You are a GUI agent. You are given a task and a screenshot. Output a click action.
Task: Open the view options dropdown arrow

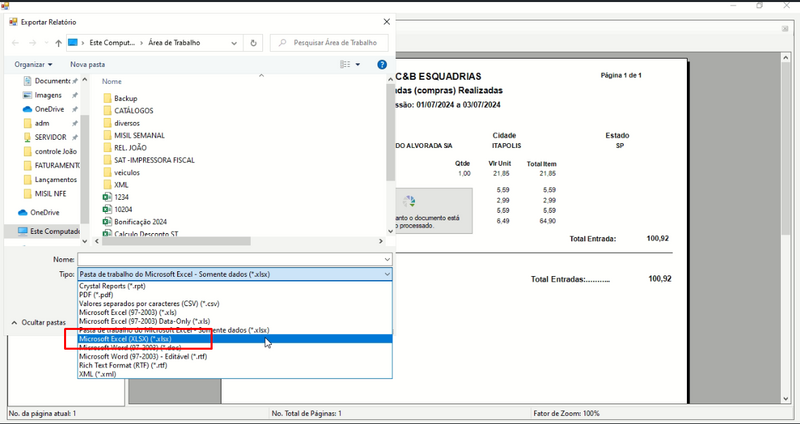pyautogui.click(x=358, y=64)
